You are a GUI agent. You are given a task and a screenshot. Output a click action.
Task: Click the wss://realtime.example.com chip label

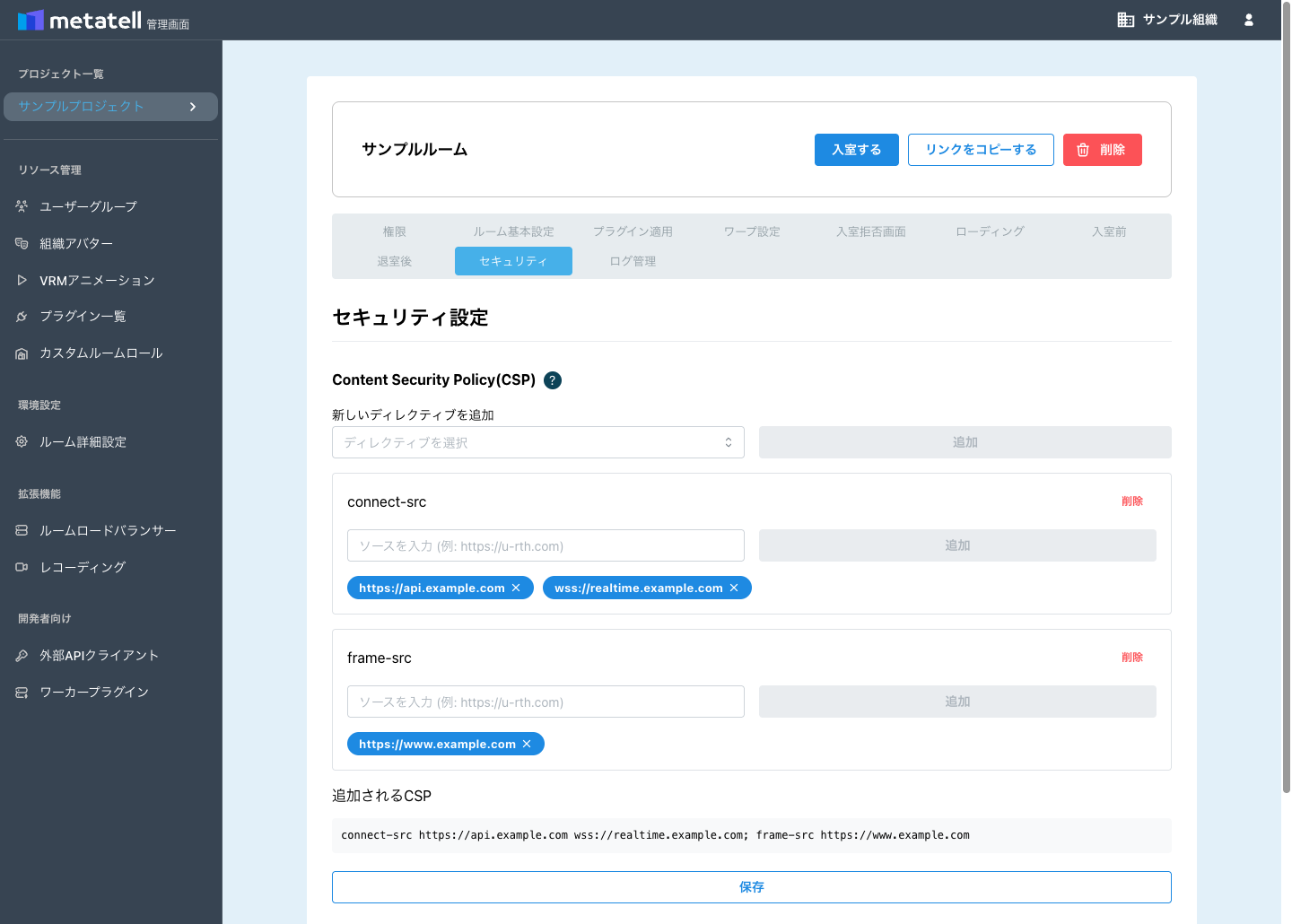[639, 588]
